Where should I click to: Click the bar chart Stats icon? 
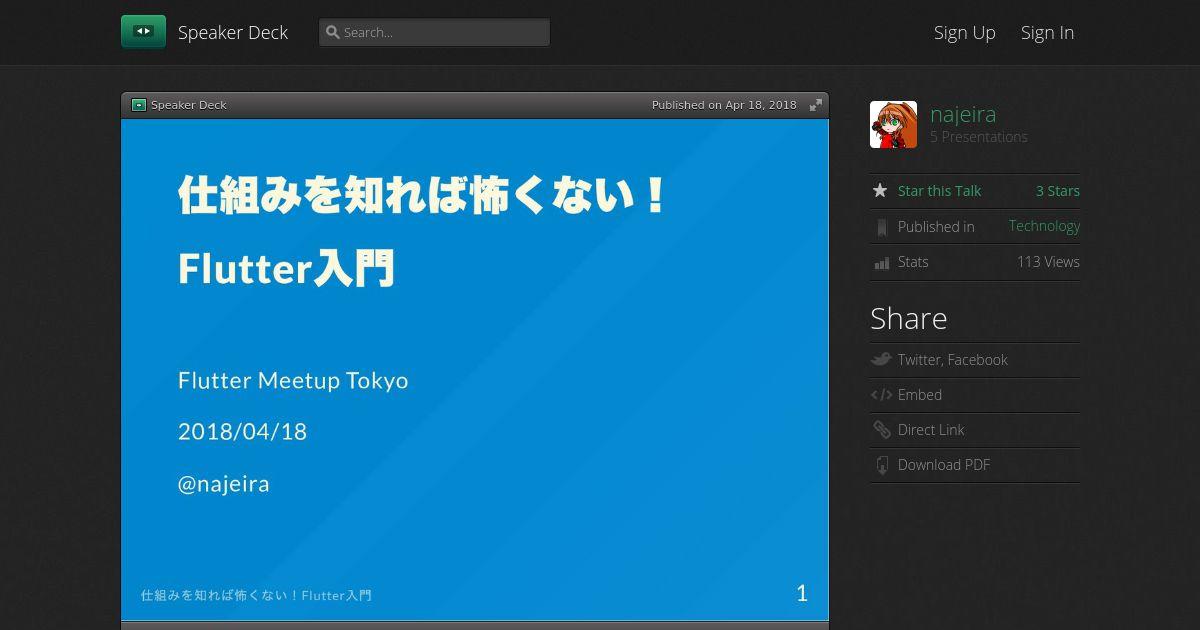(x=881, y=263)
